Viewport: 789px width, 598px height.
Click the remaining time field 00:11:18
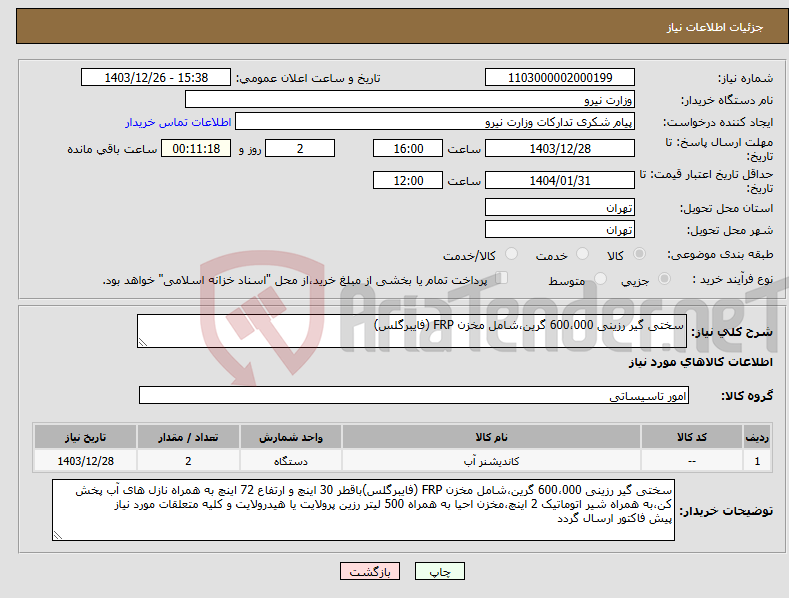point(196,148)
